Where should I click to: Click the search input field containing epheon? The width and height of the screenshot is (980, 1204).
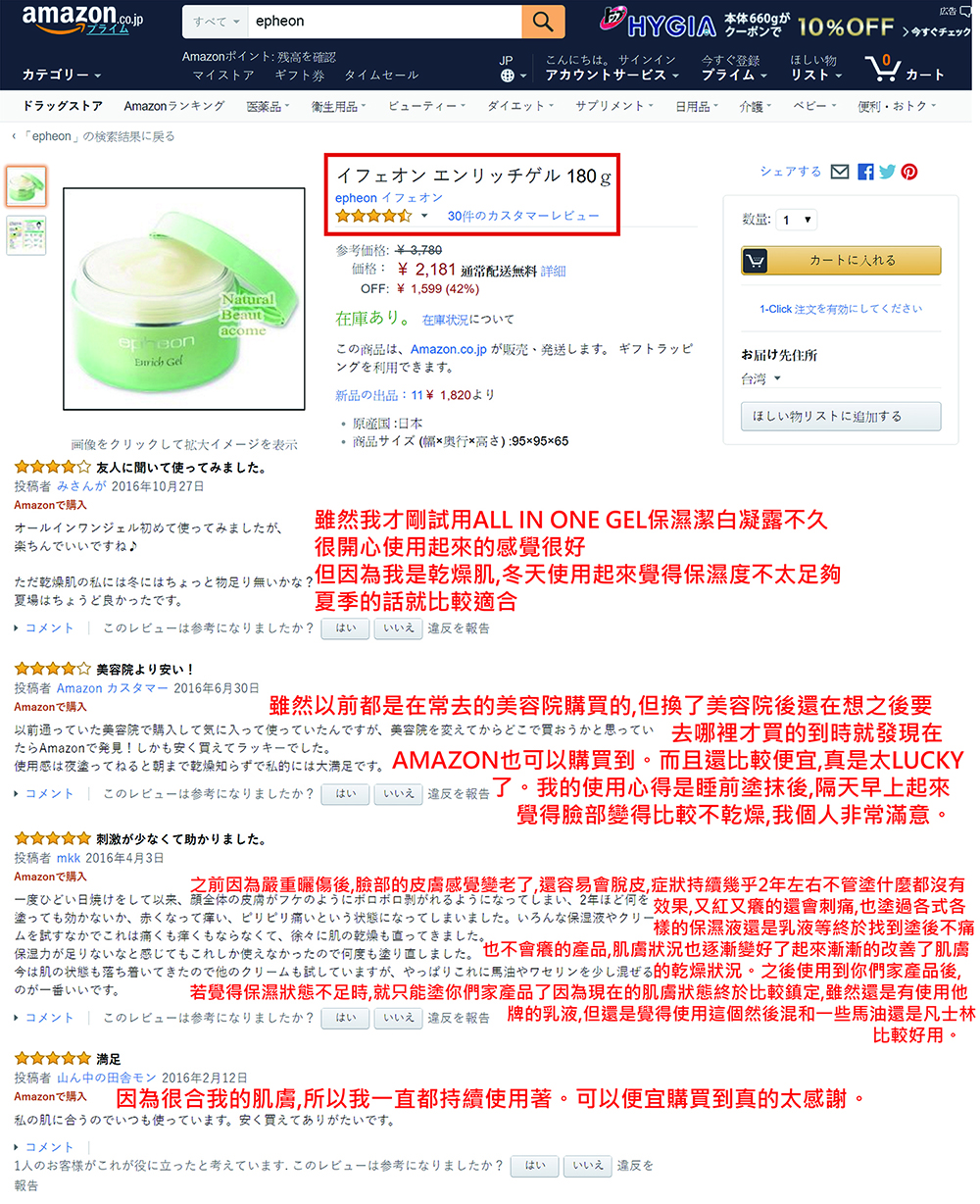tap(384, 22)
